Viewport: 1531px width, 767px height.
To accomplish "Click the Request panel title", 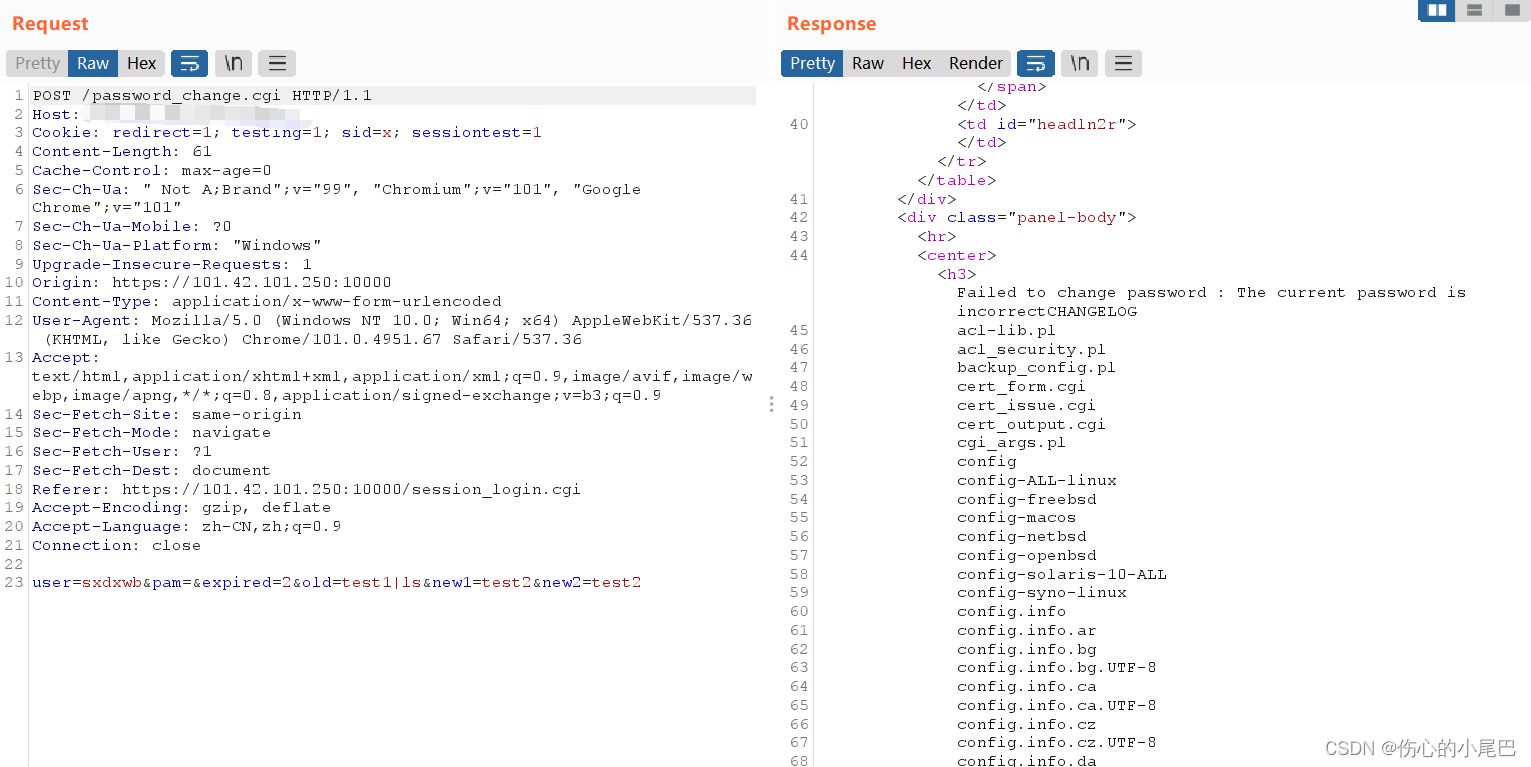I will pos(50,24).
